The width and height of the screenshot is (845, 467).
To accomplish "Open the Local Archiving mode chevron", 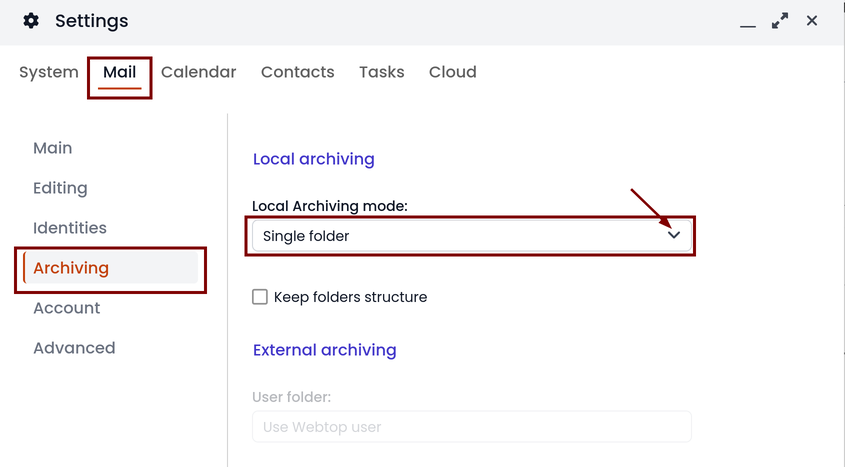I will [x=674, y=235].
